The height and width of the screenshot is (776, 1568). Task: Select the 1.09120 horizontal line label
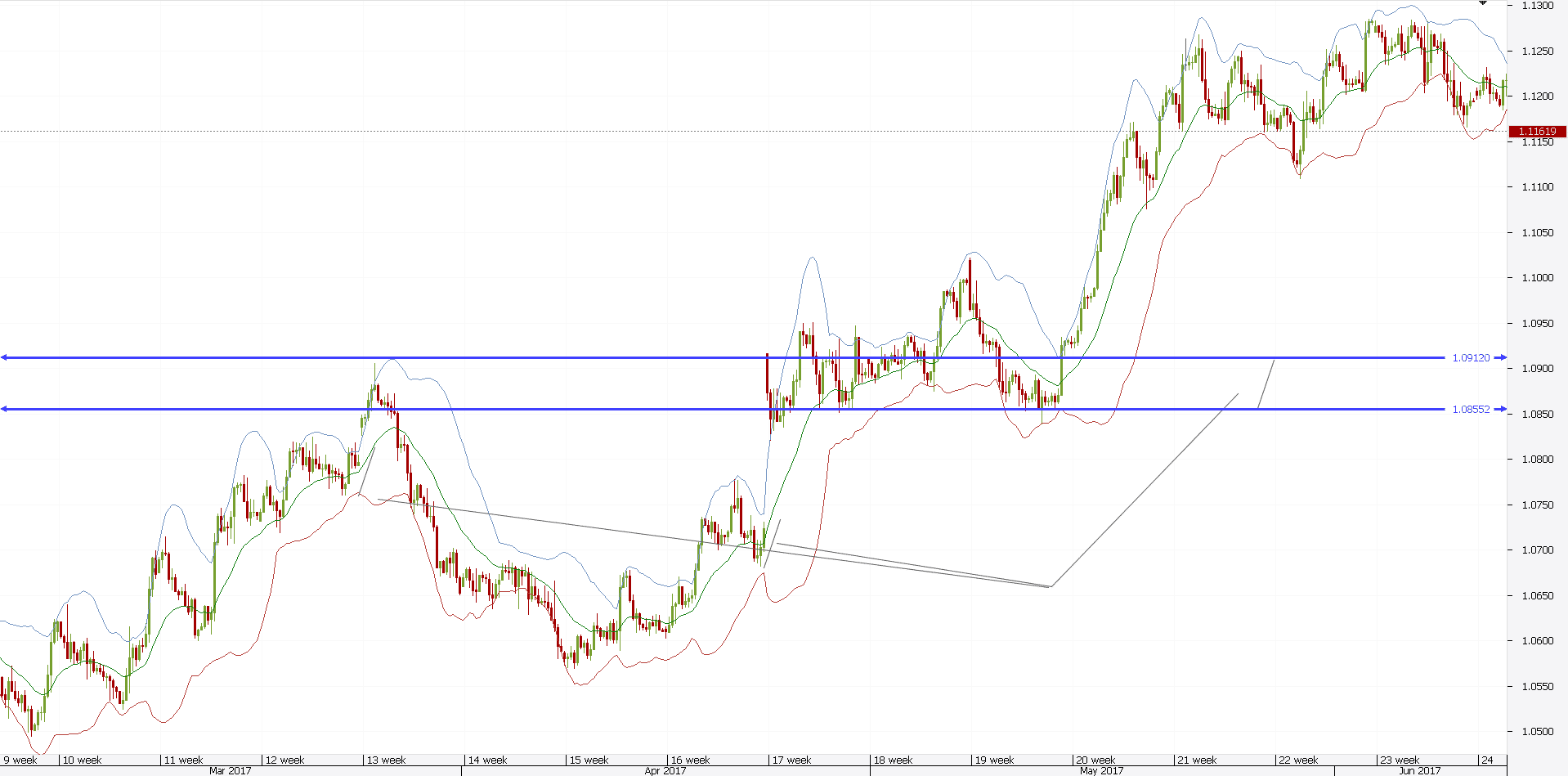(x=1471, y=358)
